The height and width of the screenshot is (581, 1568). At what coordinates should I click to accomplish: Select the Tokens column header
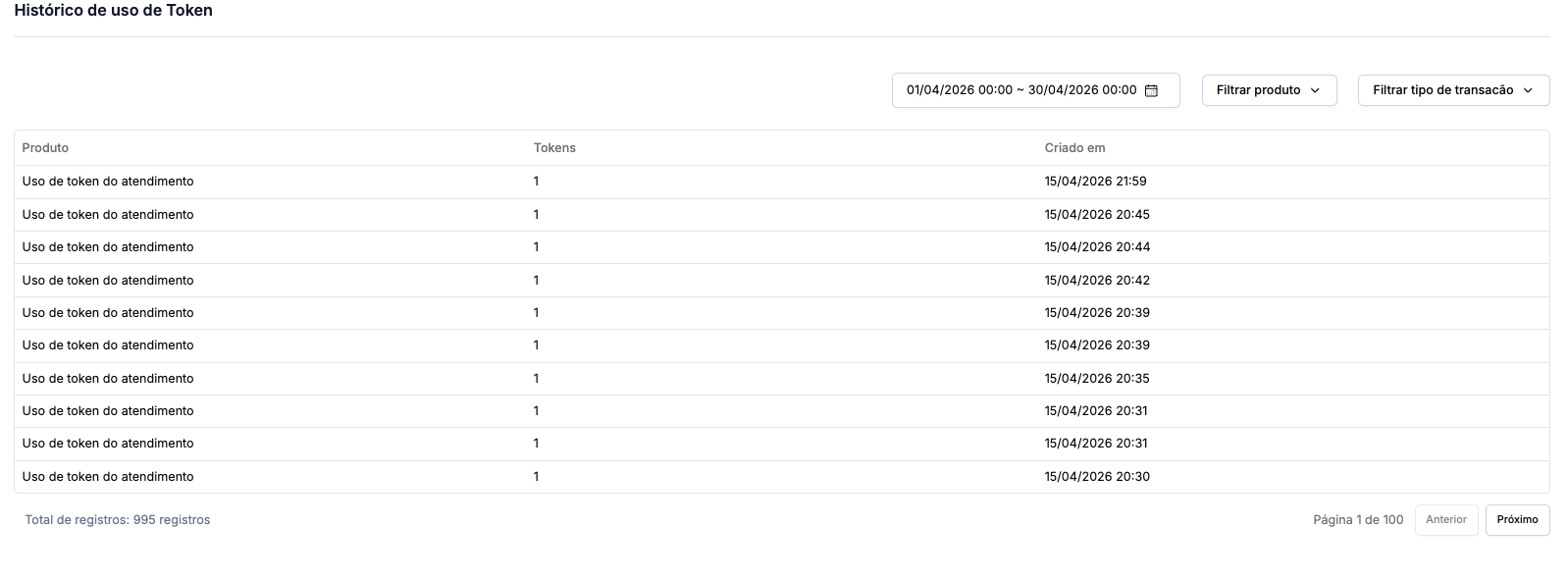pyautogui.click(x=554, y=148)
